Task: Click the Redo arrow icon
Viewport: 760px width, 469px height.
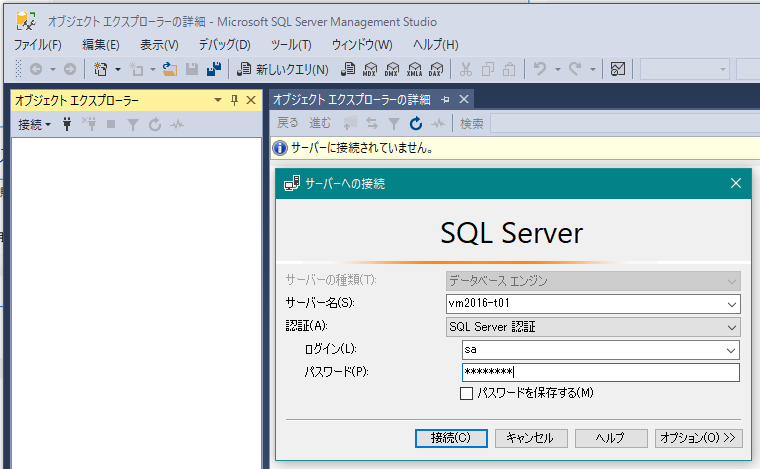Action: click(x=575, y=69)
